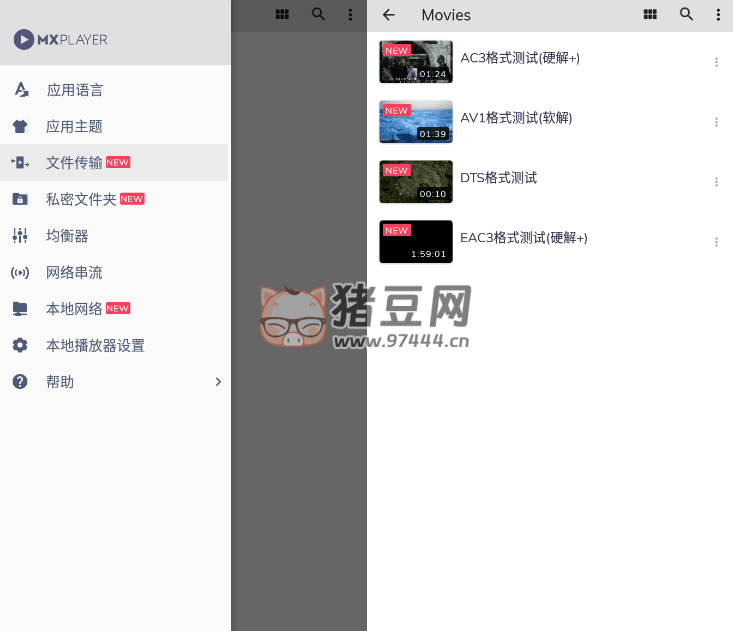Click the file transfer icon

click(20, 163)
